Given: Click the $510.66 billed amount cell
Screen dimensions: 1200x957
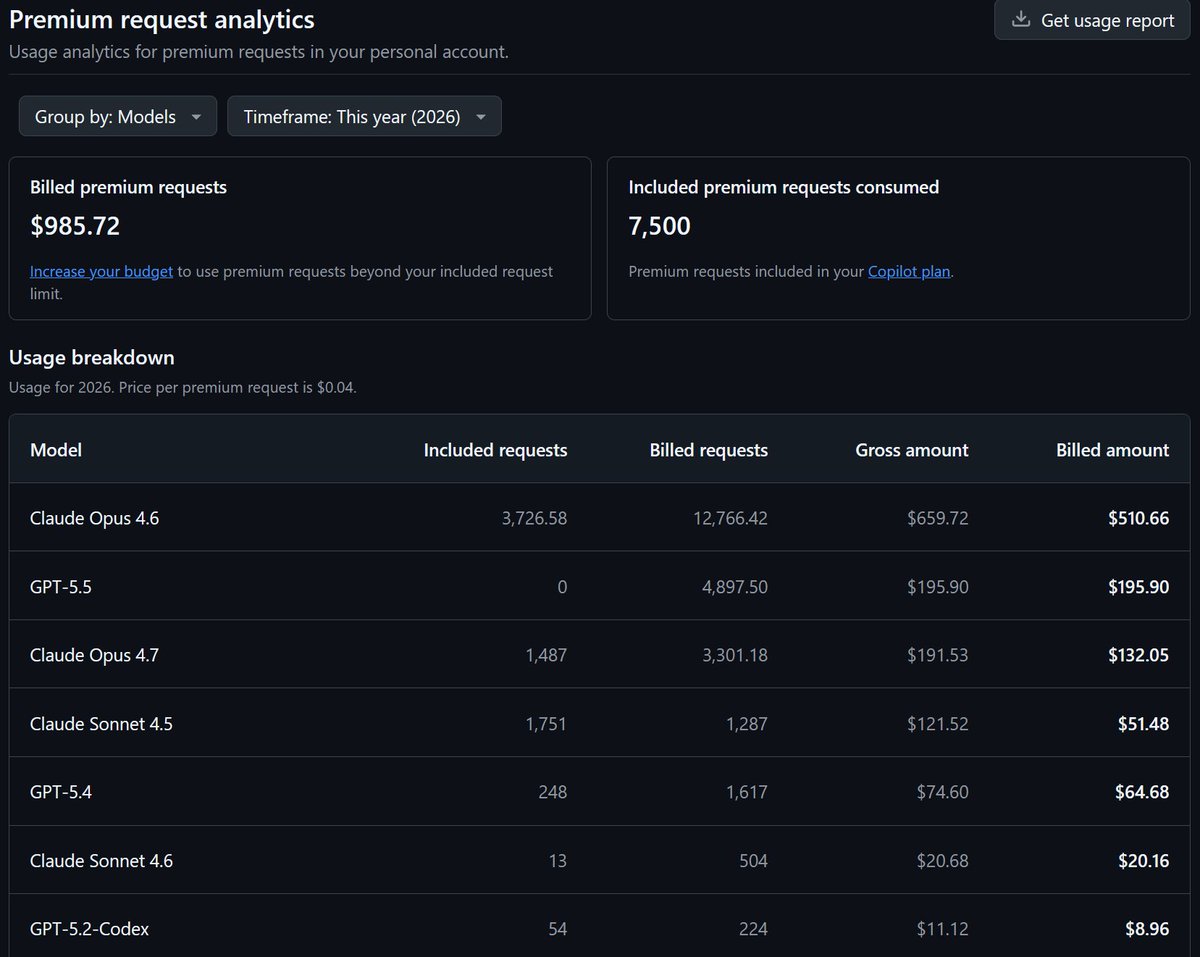Looking at the screenshot, I should tap(1138, 518).
